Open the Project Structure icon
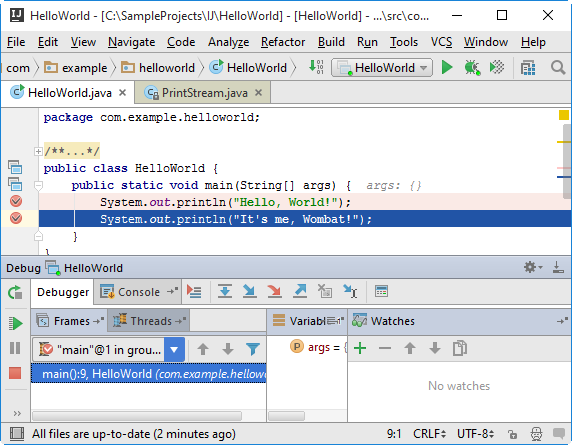 pyautogui.click(x=528, y=68)
